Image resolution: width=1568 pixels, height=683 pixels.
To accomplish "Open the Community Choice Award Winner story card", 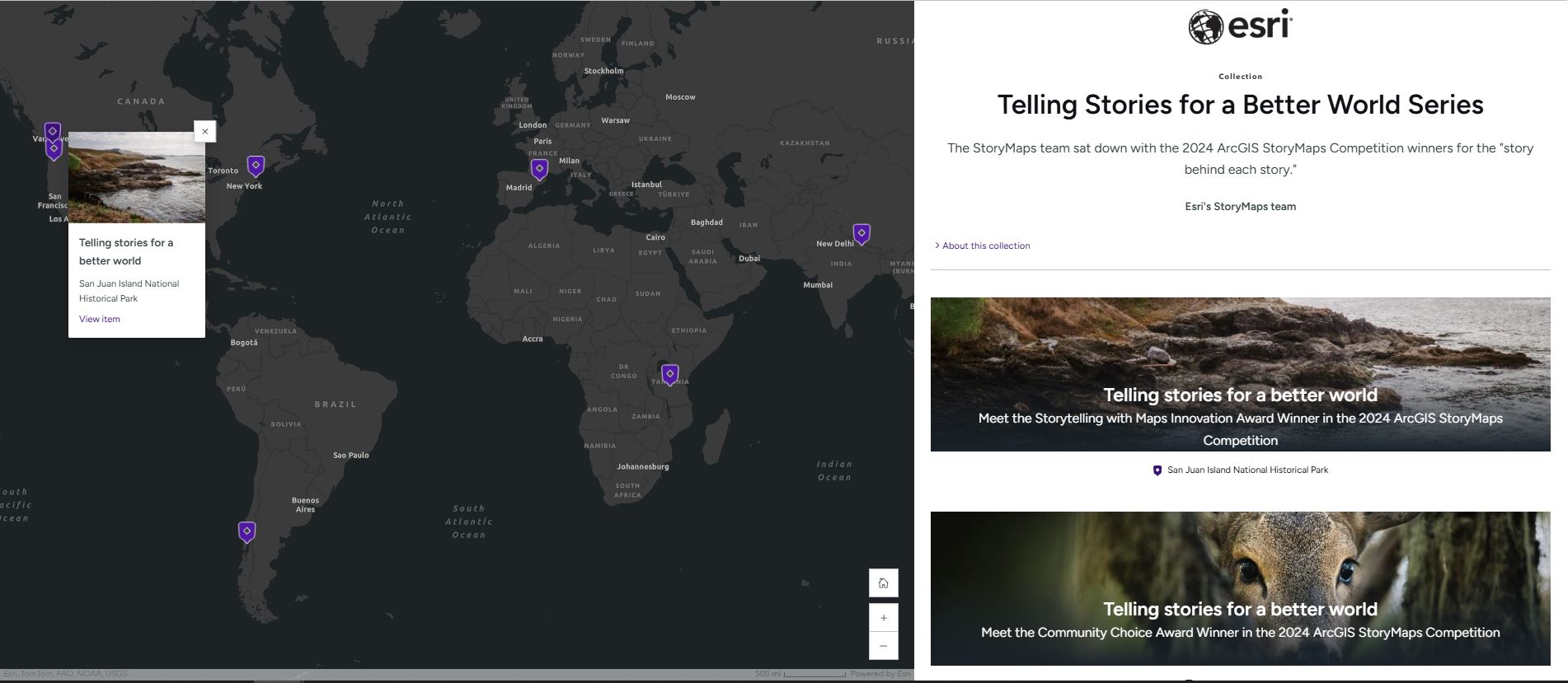I will (x=1240, y=588).
